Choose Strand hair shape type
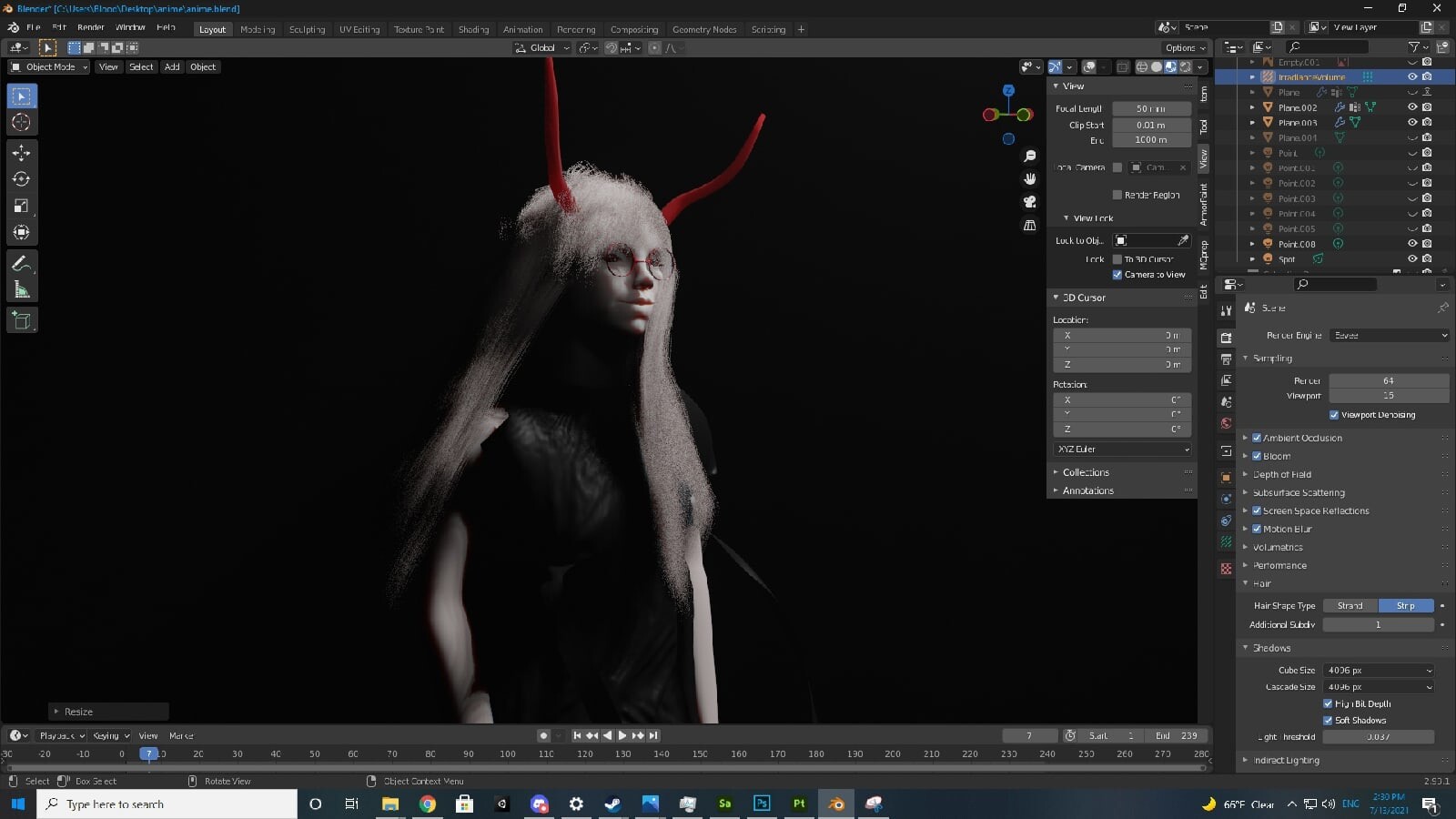The height and width of the screenshot is (819, 1456). (x=1350, y=606)
